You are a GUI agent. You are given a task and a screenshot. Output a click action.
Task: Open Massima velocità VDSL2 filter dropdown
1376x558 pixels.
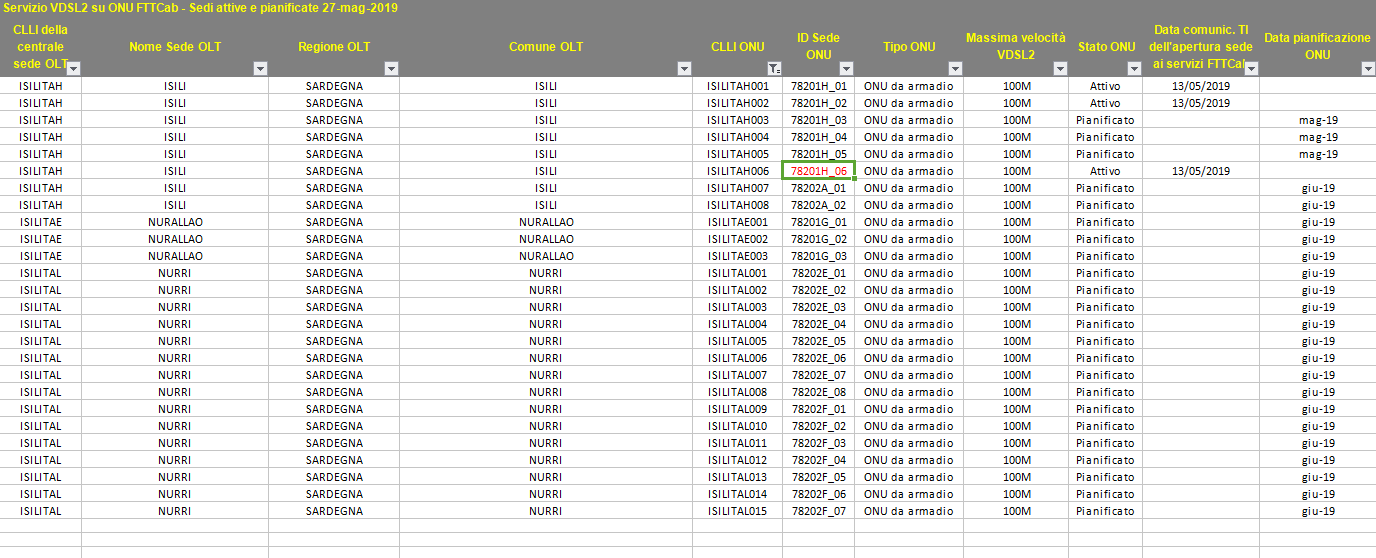tap(1060, 68)
